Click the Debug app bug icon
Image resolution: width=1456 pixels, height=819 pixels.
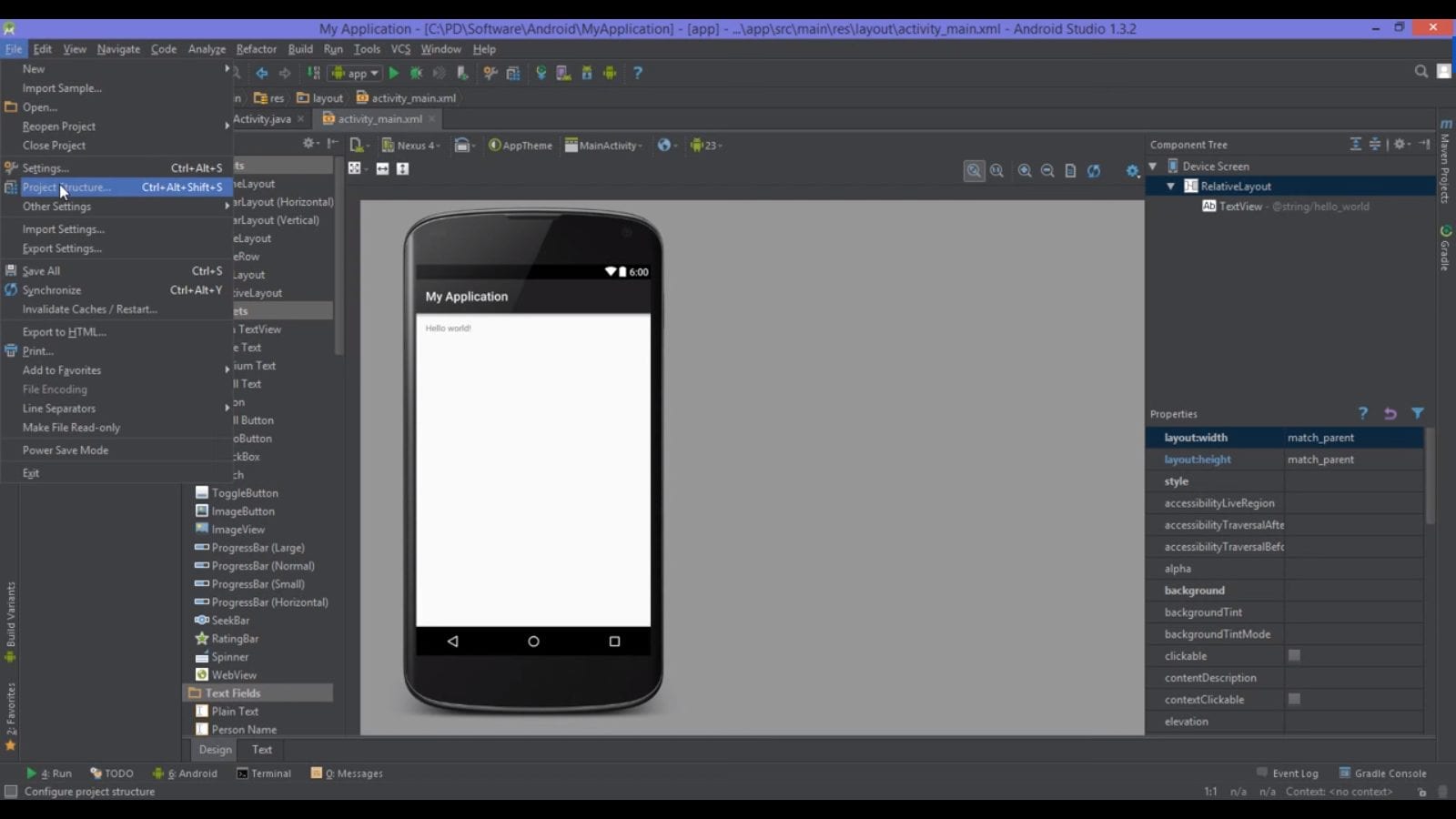point(417,73)
